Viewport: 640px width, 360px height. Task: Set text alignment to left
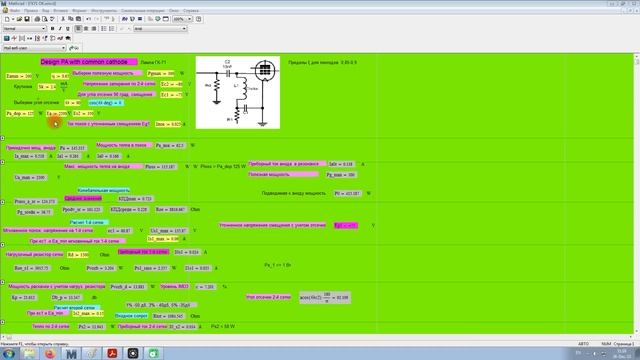(78, 29)
